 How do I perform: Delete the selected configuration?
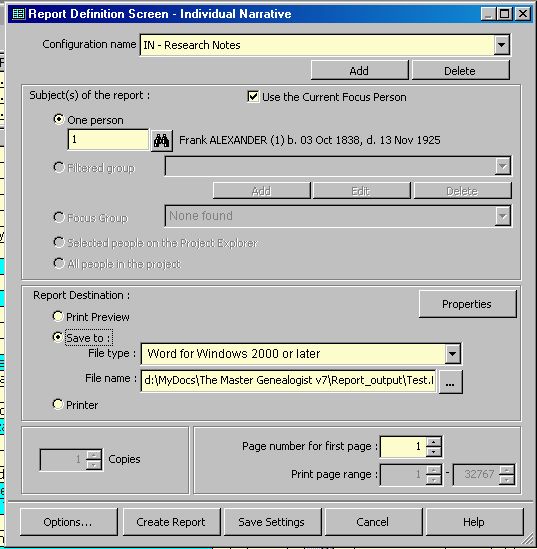(x=460, y=71)
